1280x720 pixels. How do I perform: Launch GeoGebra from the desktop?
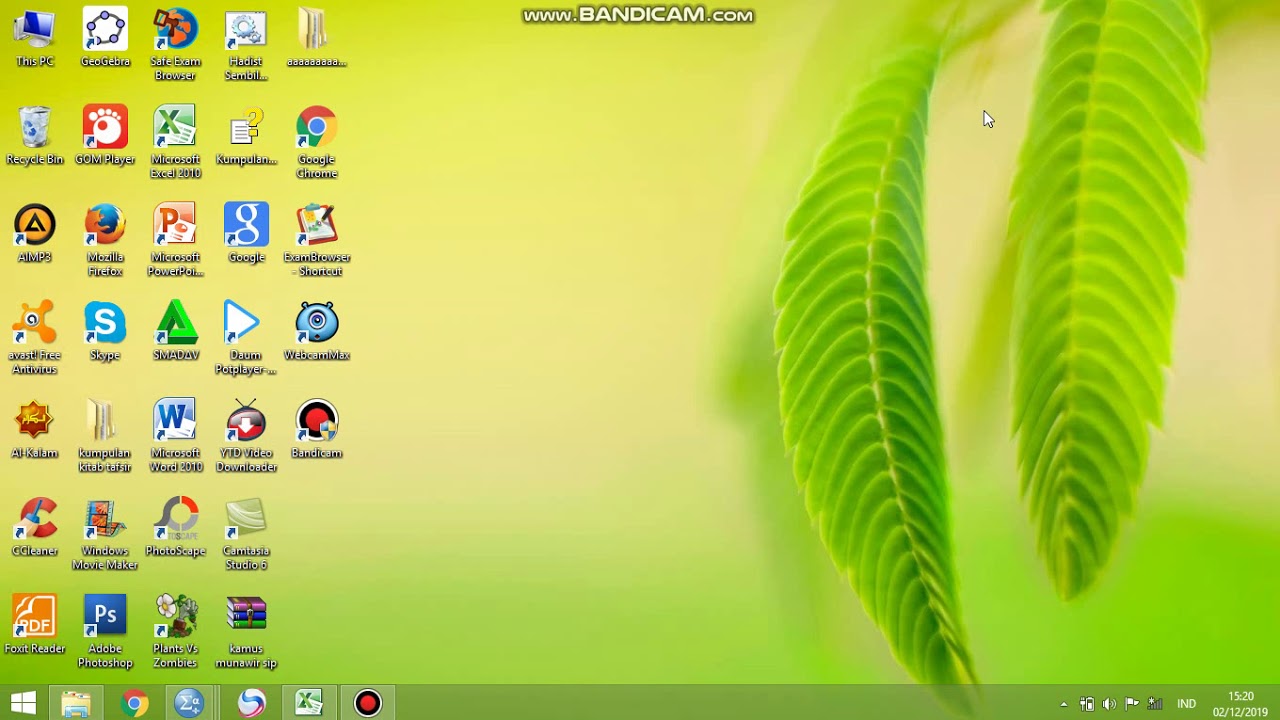pos(105,38)
